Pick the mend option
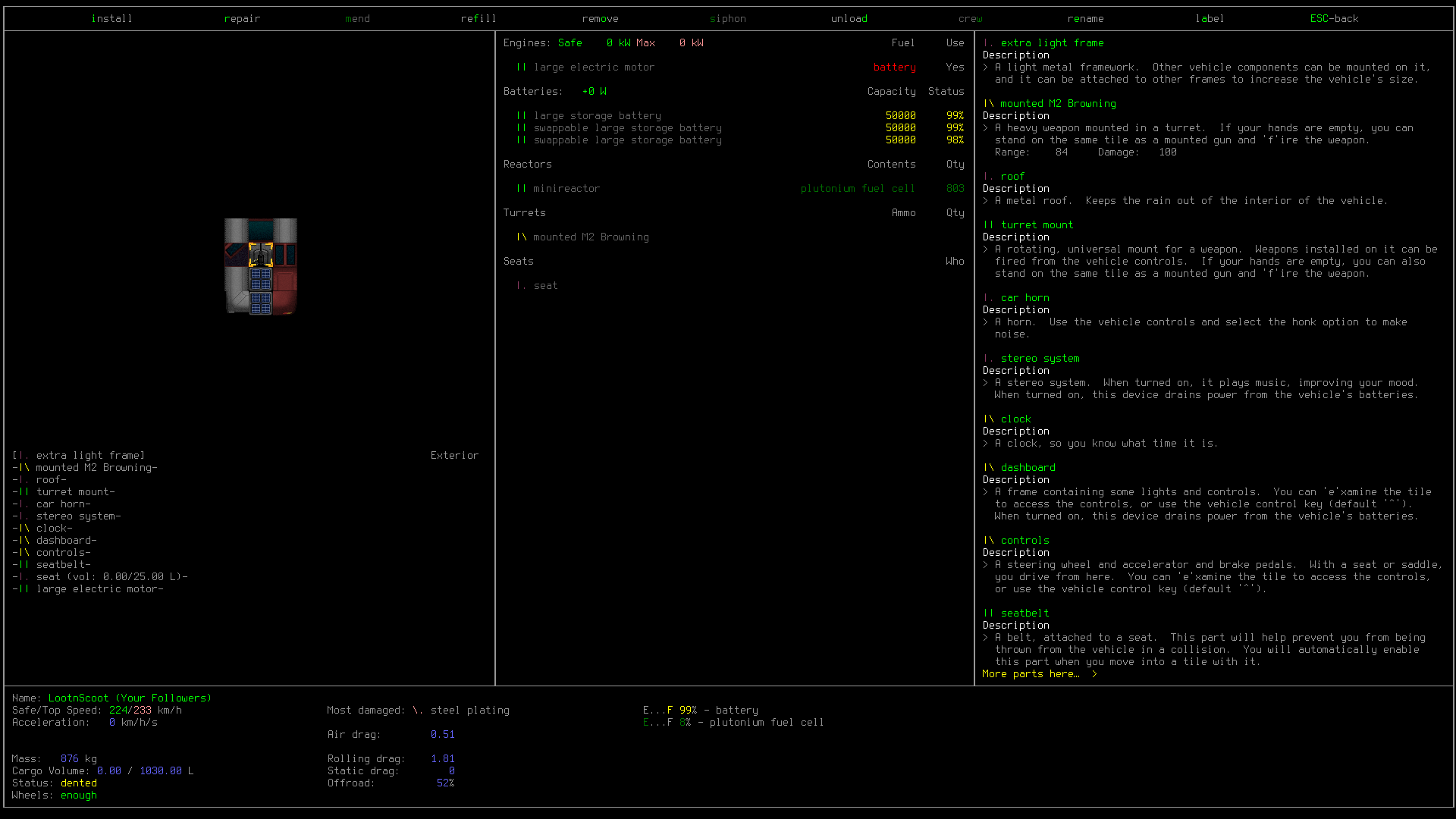The image size is (1456, 819). tap(357, 19)
